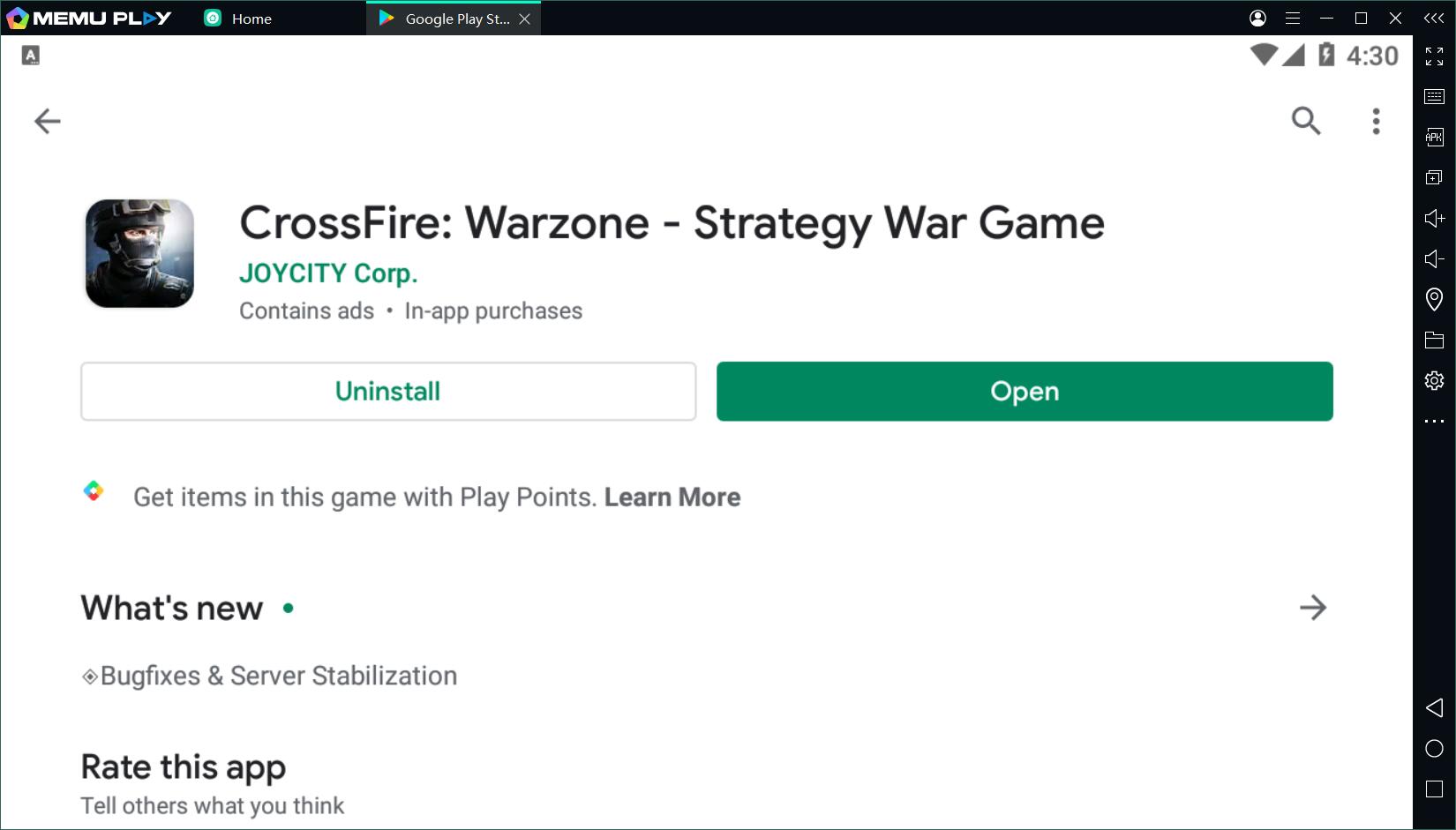
Task: Open the JOYCITY Corp. developer page
Action: pyautogui.click(x=327, y=273)
